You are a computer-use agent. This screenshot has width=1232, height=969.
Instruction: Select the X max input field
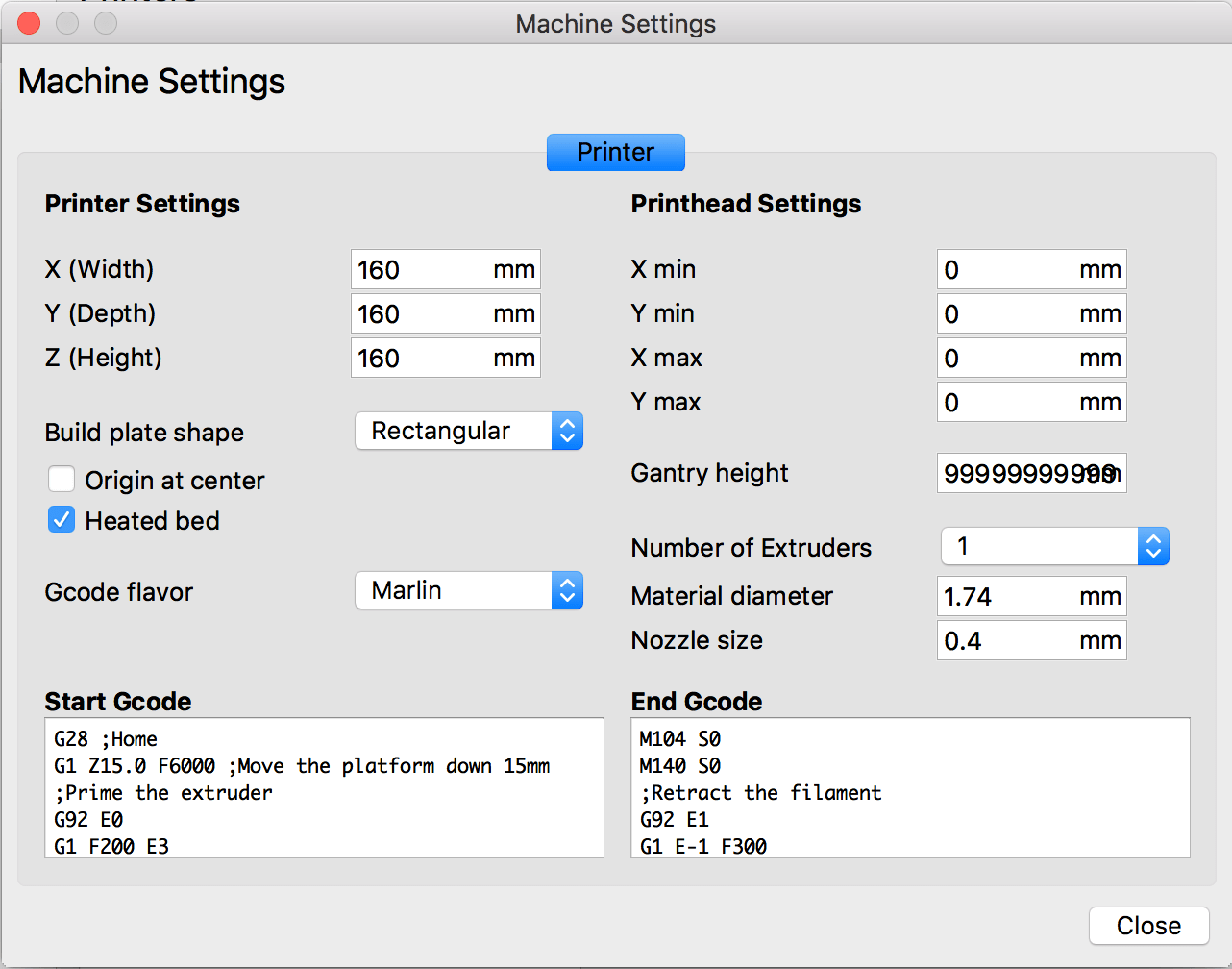point(1032,358)
